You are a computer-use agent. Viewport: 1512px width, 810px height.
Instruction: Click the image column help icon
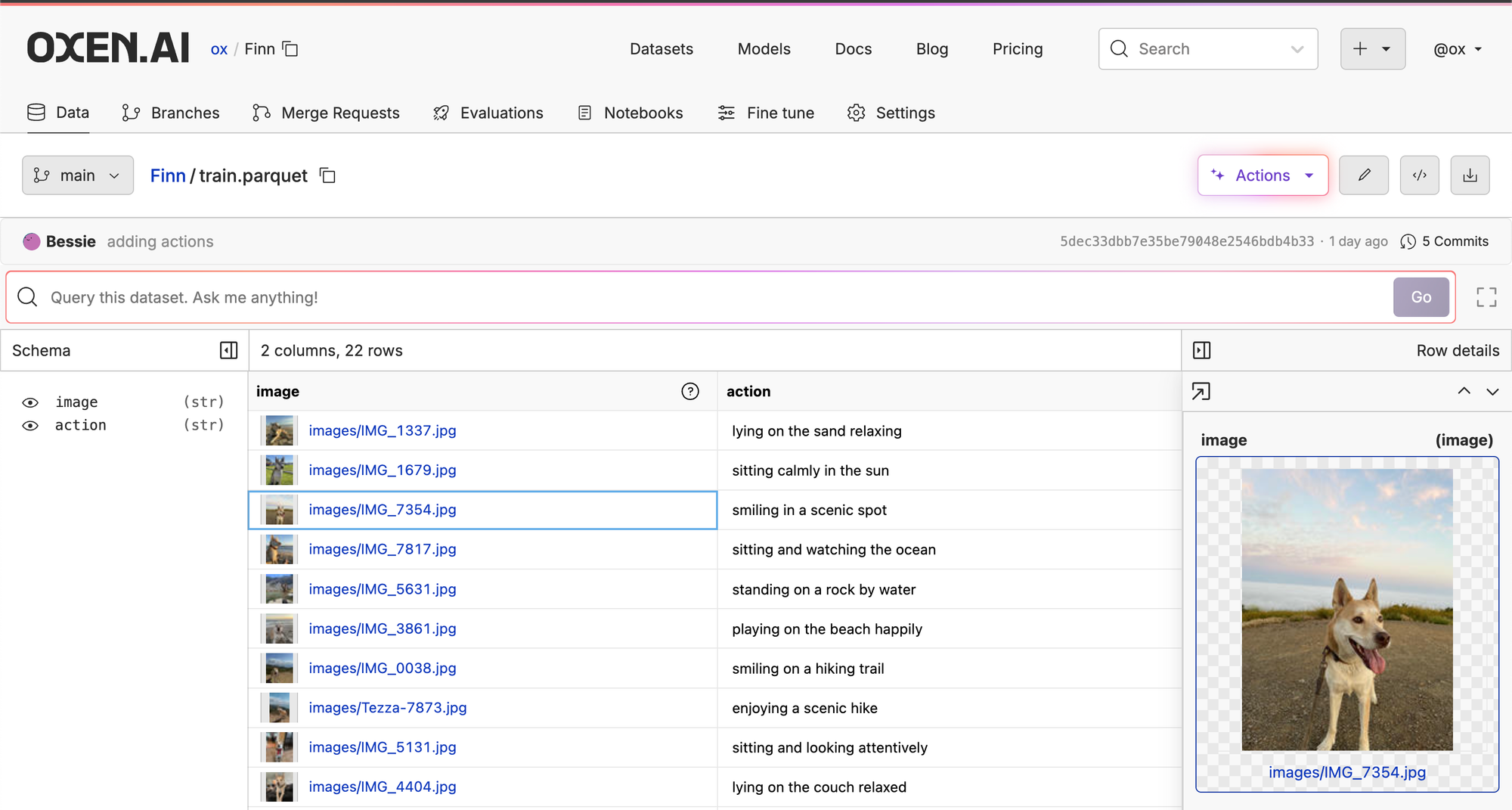[x=690, y=391]
